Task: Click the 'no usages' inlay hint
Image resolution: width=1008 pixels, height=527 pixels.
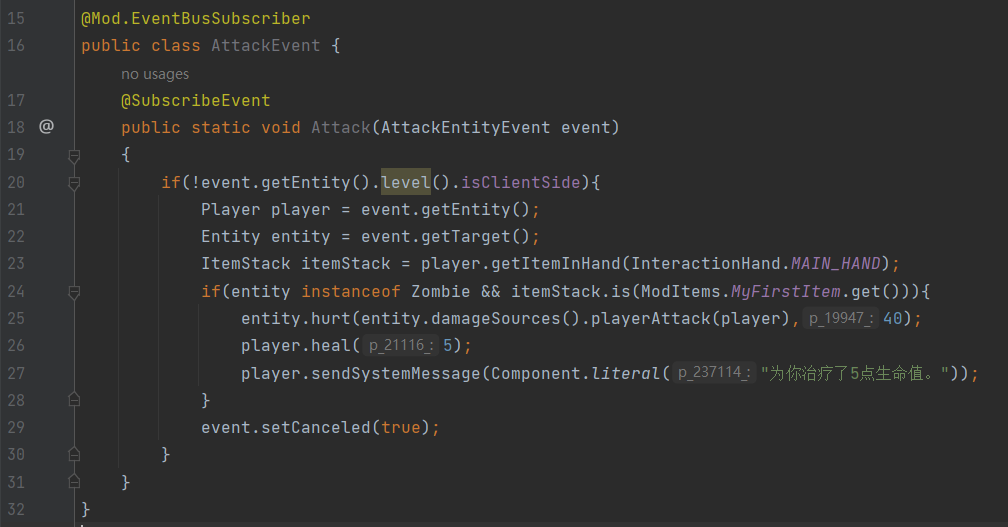Action: coord(155,74)
